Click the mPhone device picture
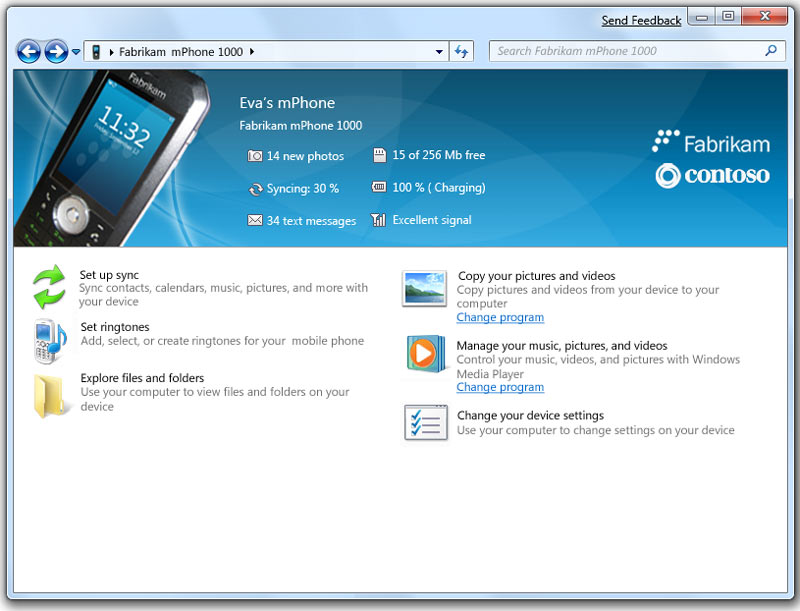This screenshot has height=611, width=800. pyautogui.click(x=110, y=158)
